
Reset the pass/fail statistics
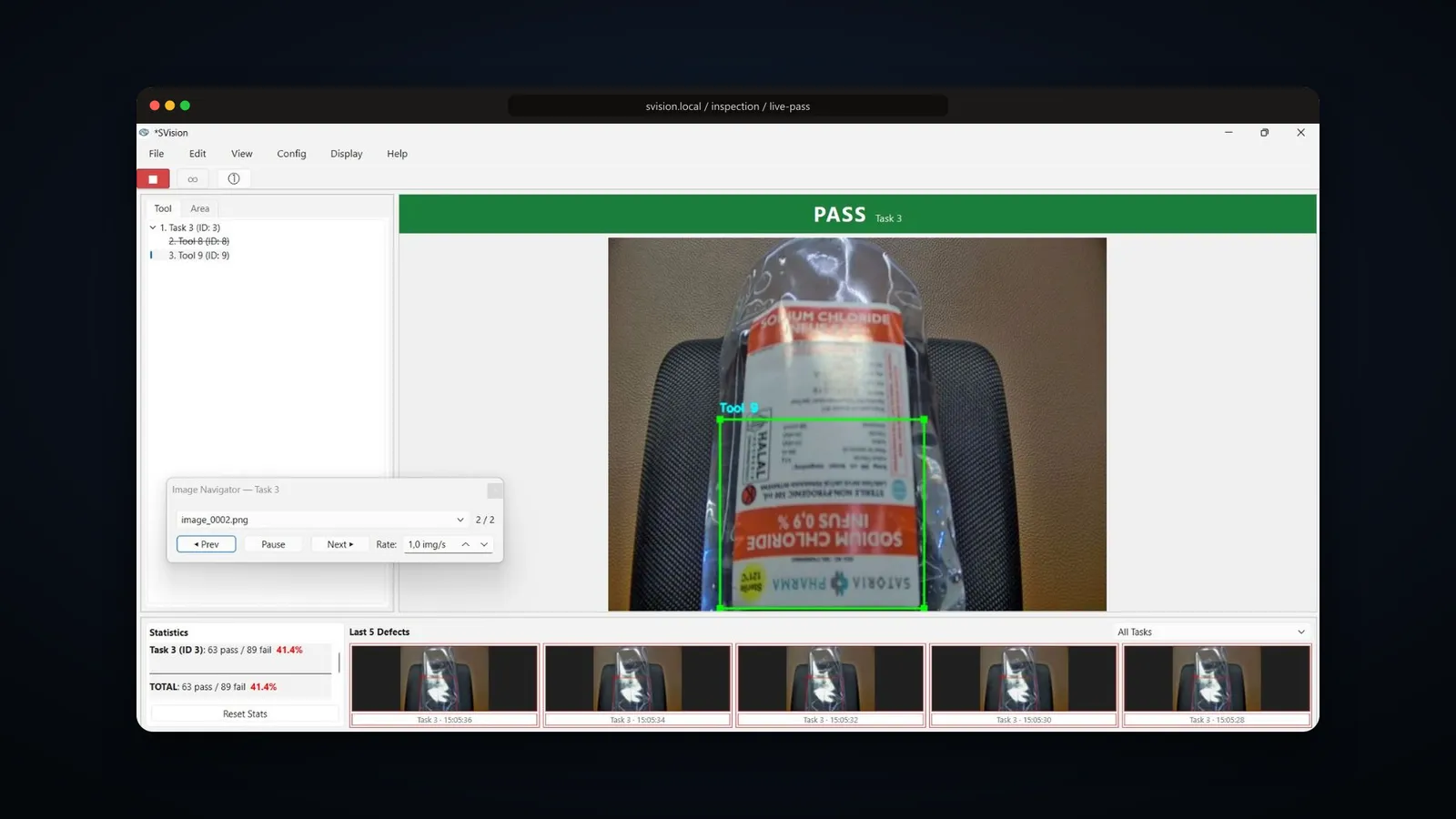(245, 713)
